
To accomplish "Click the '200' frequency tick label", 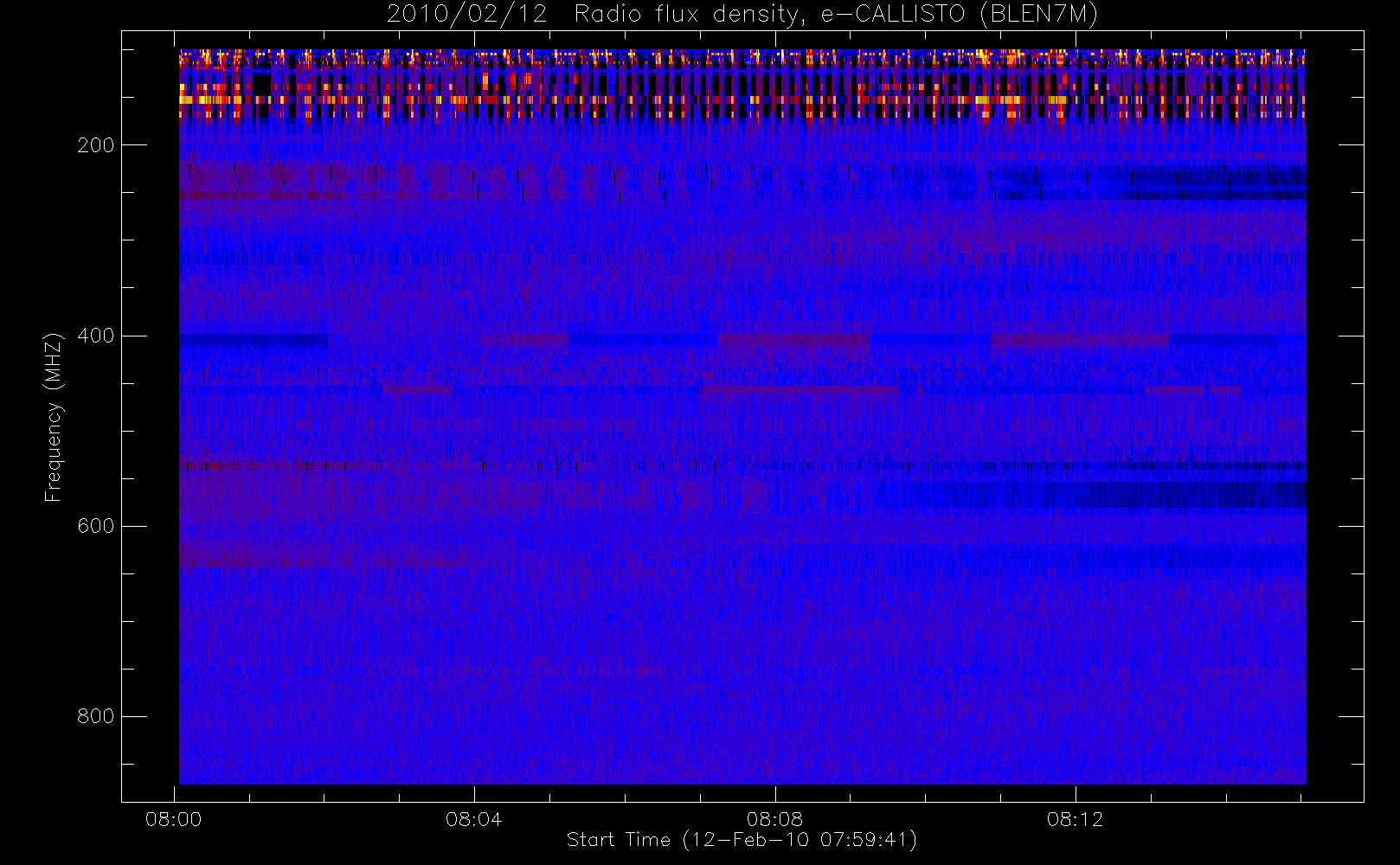I will [95, 145].
